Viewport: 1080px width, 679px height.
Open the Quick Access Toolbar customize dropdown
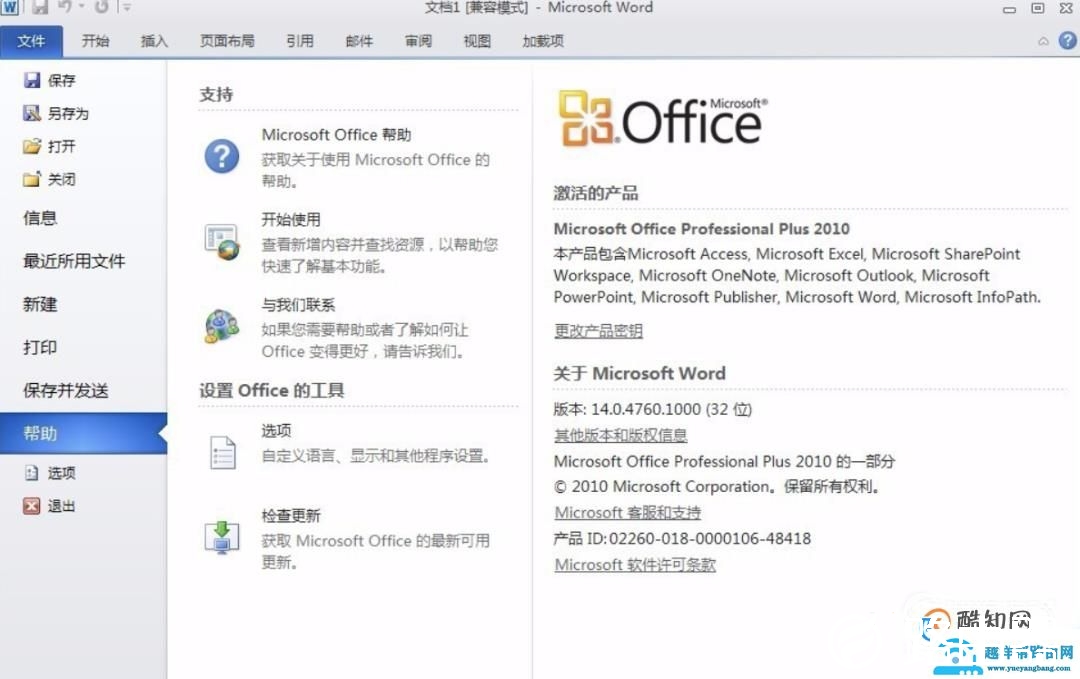(124, 8)
